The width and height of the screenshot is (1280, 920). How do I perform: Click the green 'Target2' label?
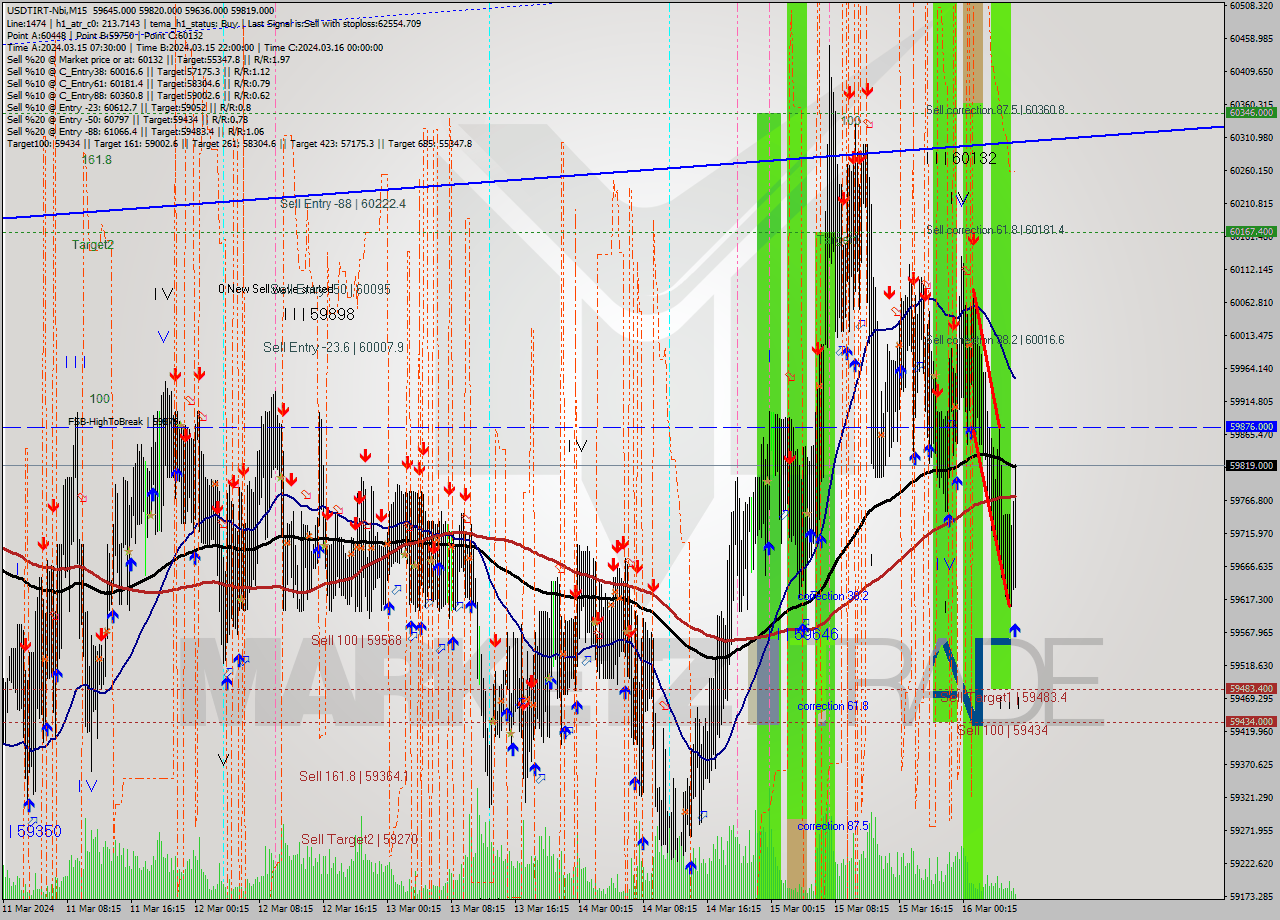click(92, 244)
